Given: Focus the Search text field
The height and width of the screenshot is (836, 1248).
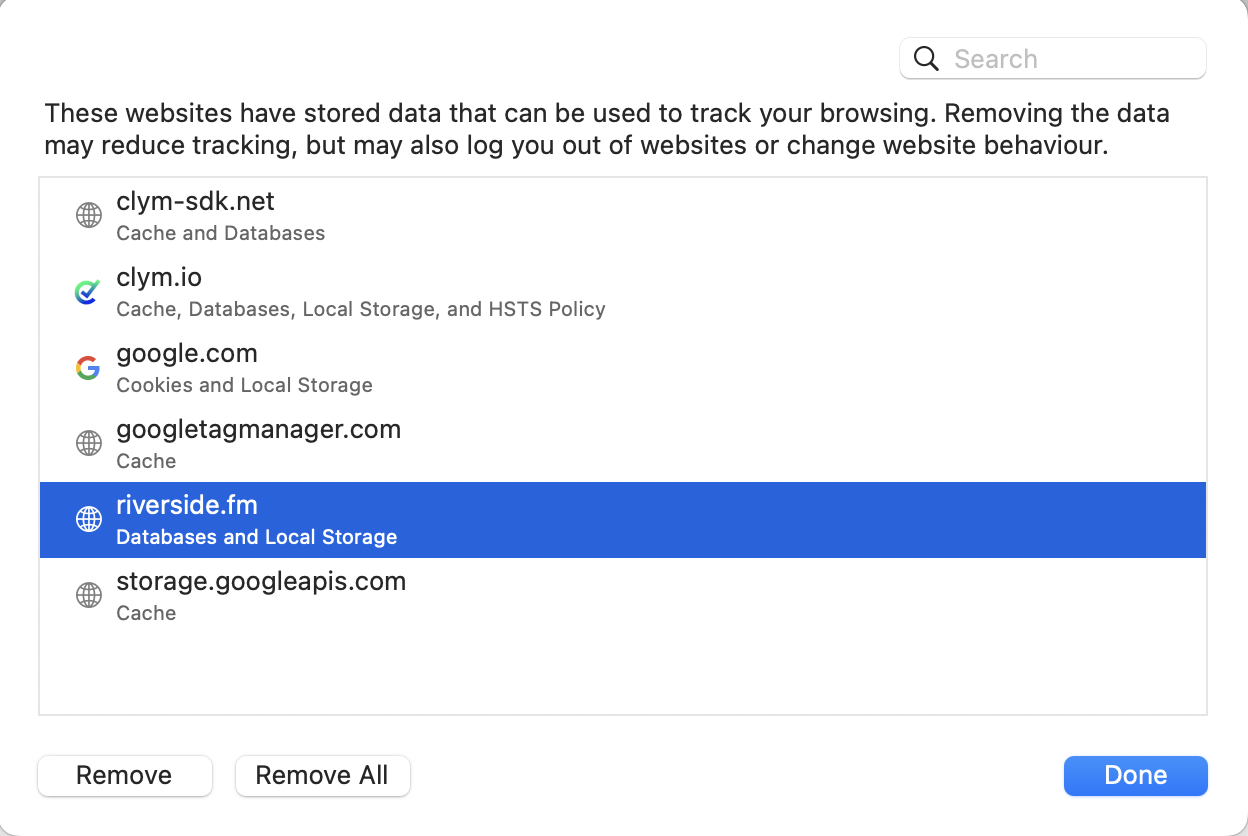Looking at the screenshot, I should (1070, 59).
